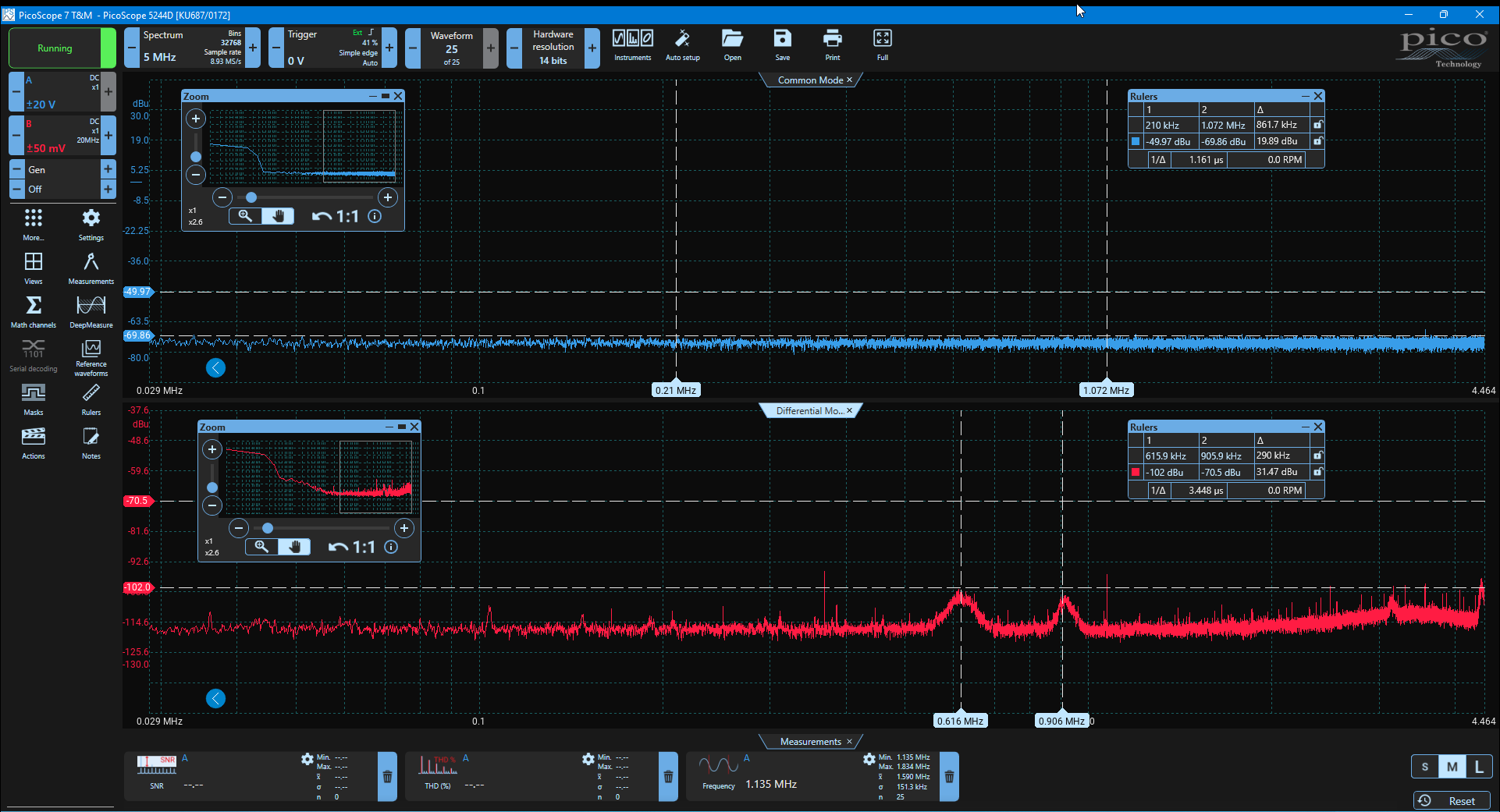Open DeepMeasure
The height and width of the screenshot is (812, 1500).
pos(91,312)
